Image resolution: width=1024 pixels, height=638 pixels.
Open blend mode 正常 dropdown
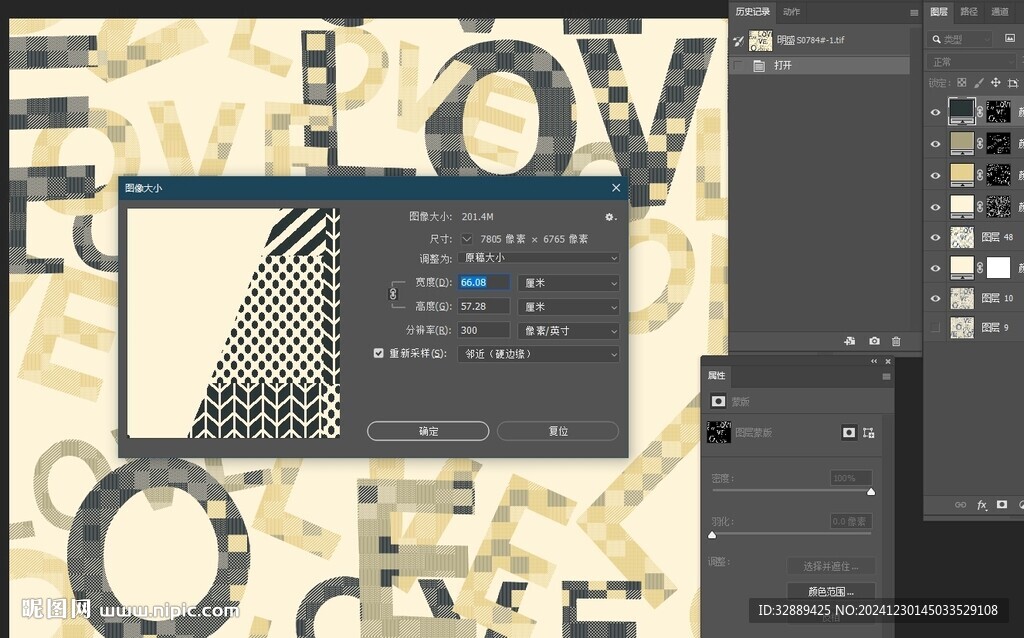tap(972, 62)
